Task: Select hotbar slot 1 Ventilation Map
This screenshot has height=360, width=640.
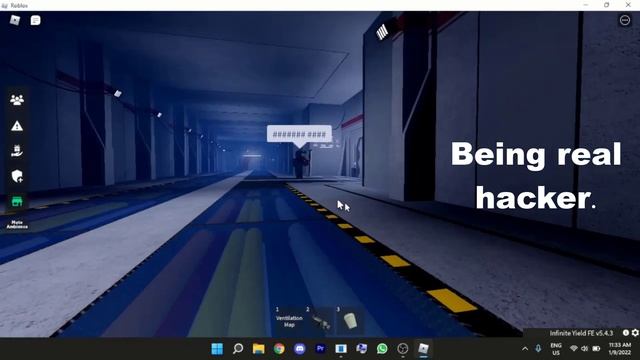Action: coord(289,321)
